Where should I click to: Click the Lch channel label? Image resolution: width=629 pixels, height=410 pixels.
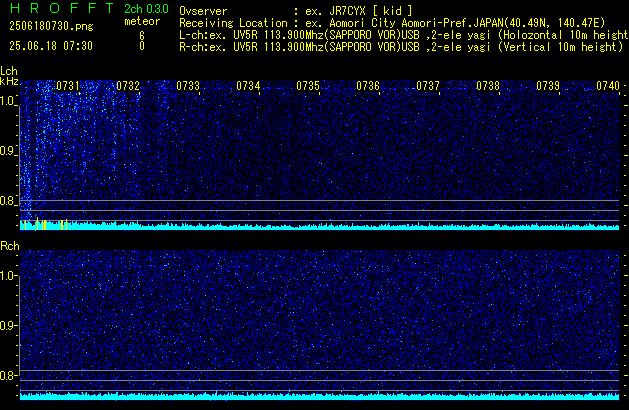click(9, 71)
